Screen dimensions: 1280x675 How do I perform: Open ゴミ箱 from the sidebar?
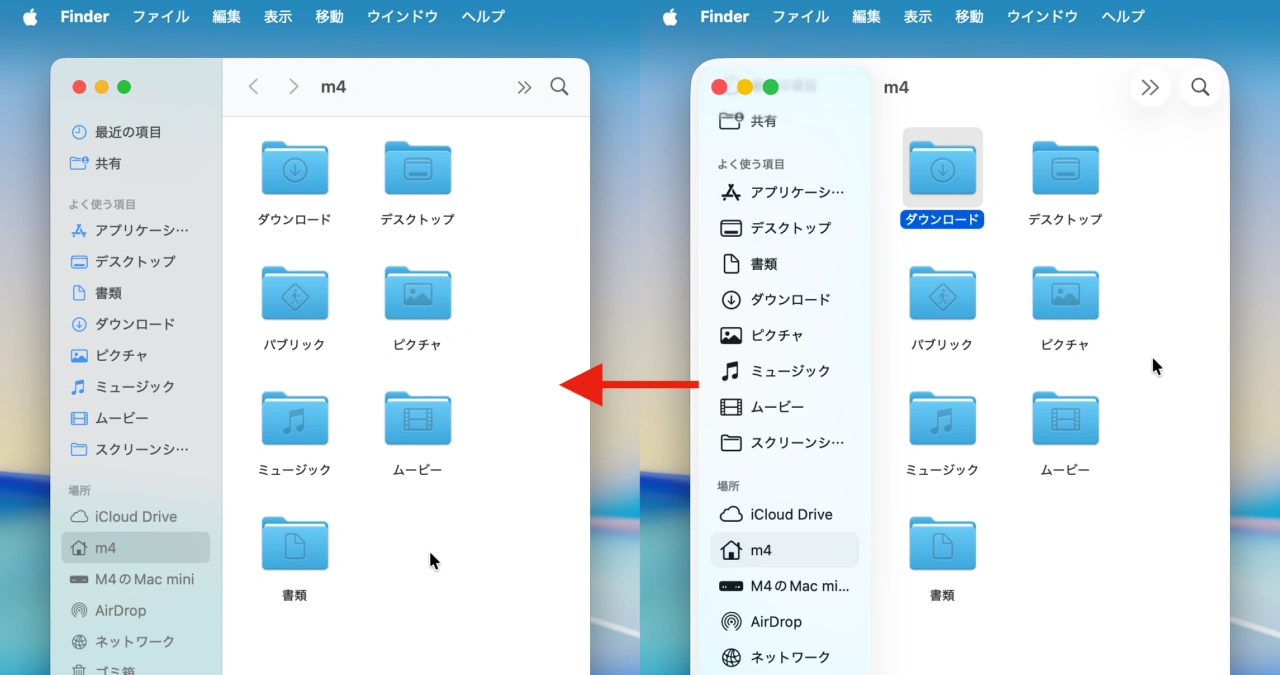coord(110,668)
